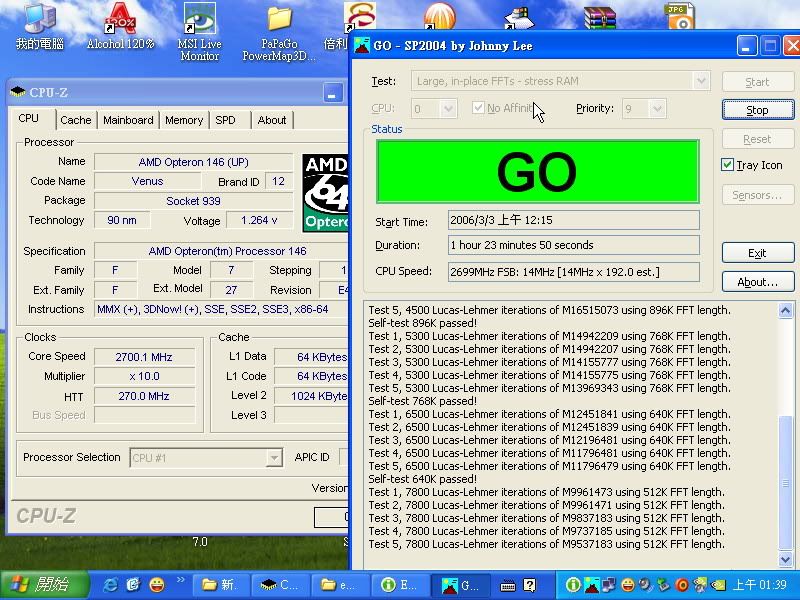Viewport: 800px width, 600px height.
Task: Click the language bar help question icon
Action: click(x=530, y=585)
